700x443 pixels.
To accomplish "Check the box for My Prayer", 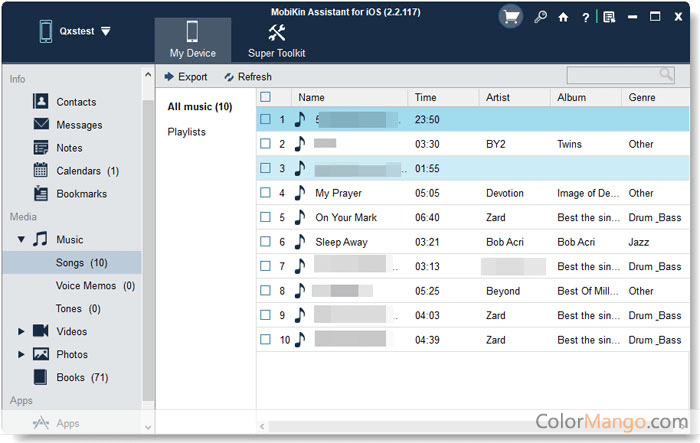I will coord(265,193).
